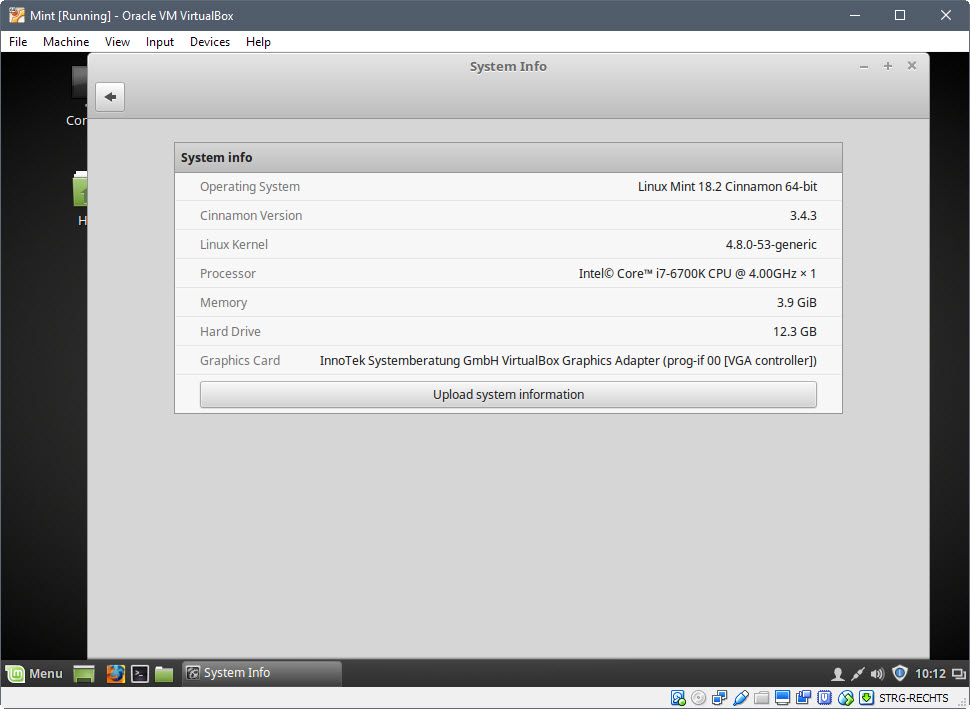
Task: Click VirtualBox USB devices indicator
Action: pyautogui.click(x=740, y=698)
